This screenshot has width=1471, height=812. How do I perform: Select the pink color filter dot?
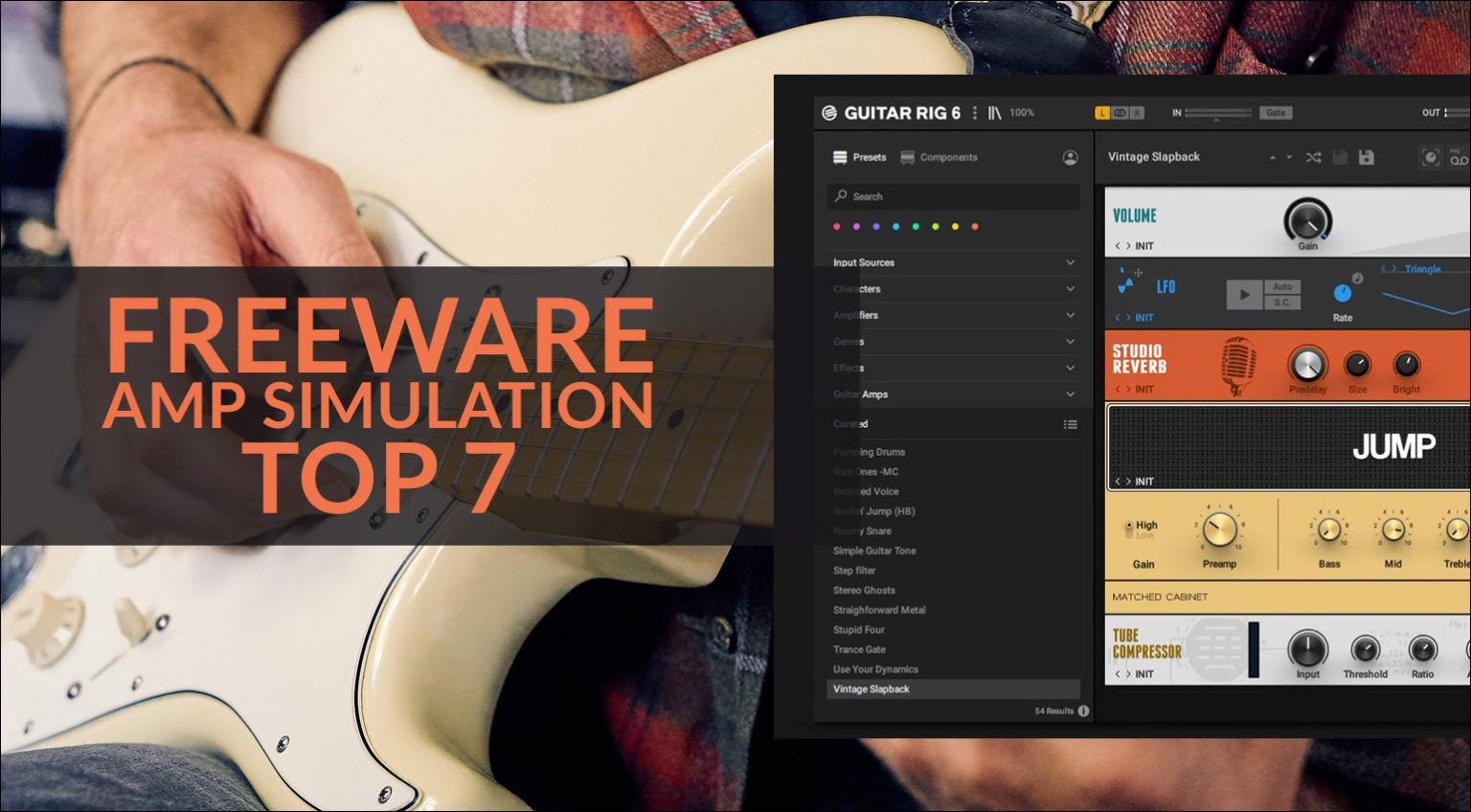pyautogui.click(x=836, y=226)
